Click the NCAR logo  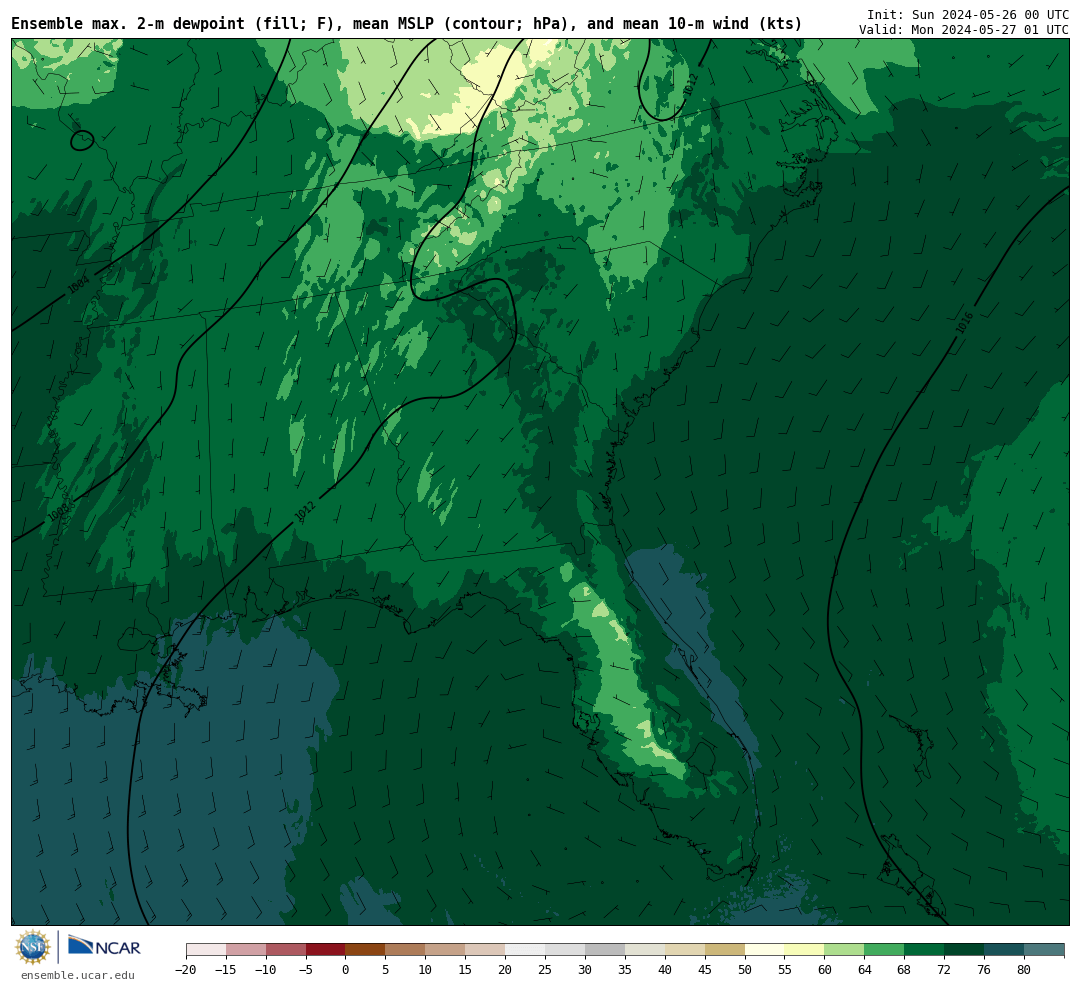coord(104,946)
